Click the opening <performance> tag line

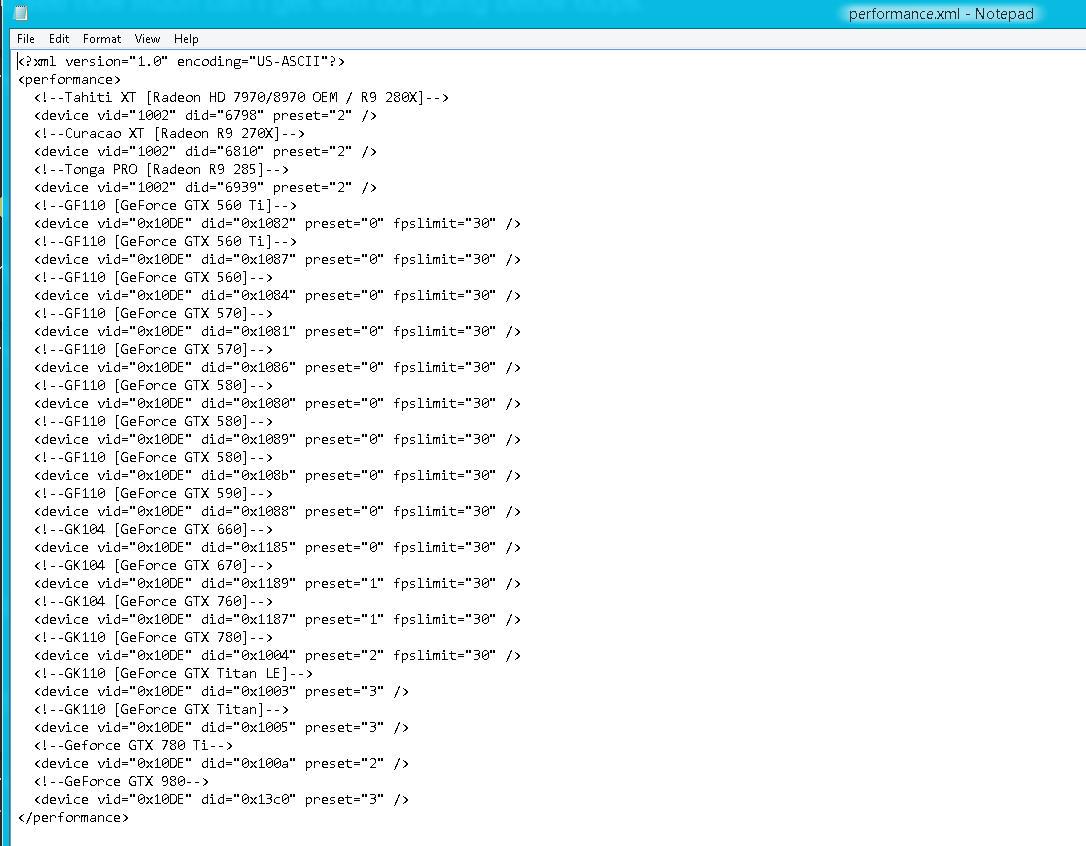(69, 79)
